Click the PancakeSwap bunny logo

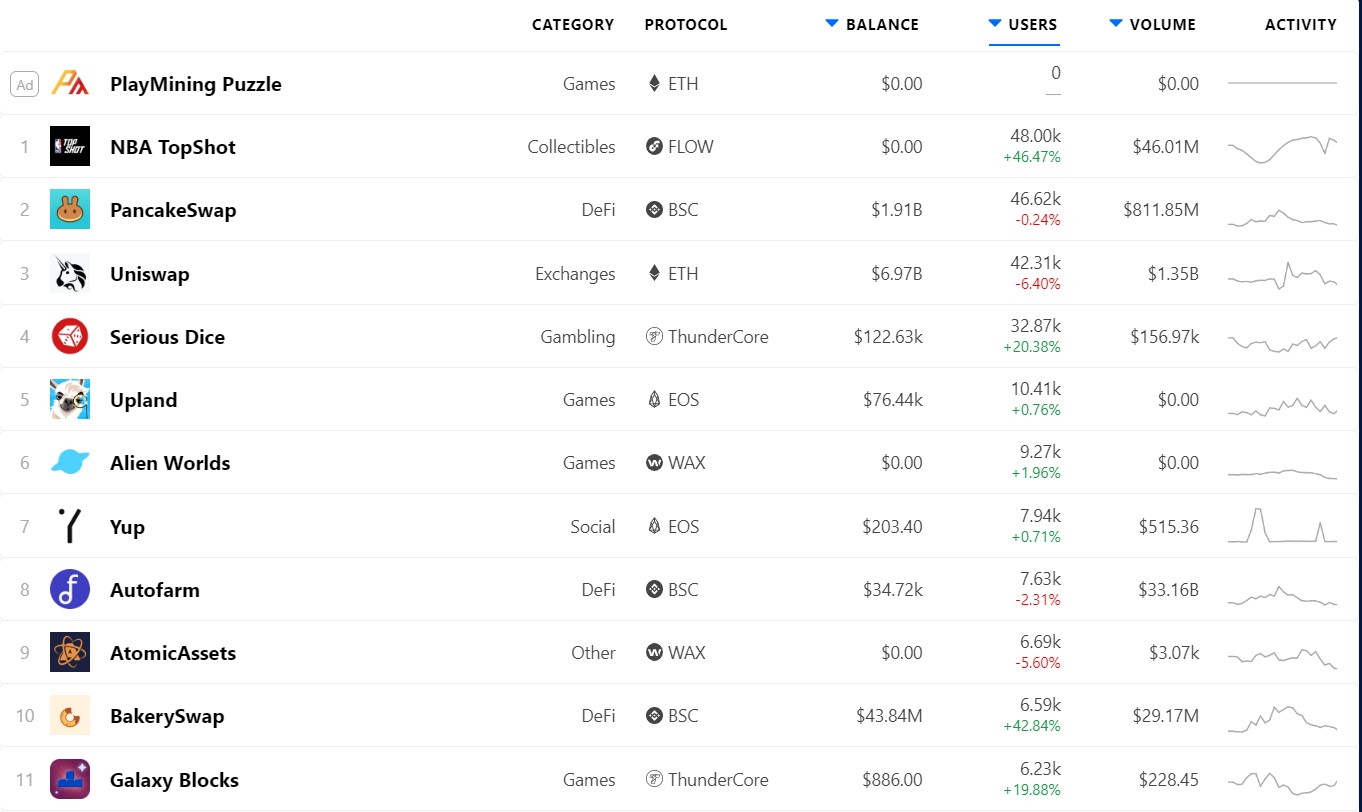tap(69, 210)
